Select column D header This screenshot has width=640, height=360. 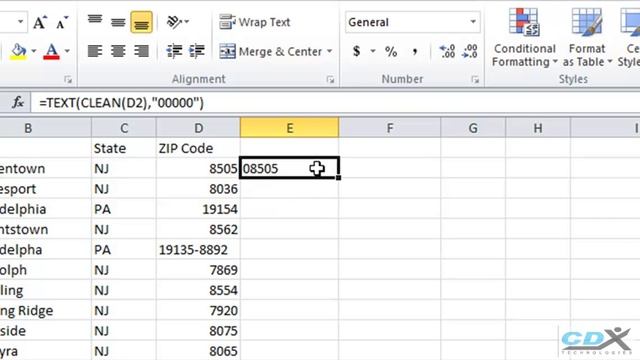[198, 128]
